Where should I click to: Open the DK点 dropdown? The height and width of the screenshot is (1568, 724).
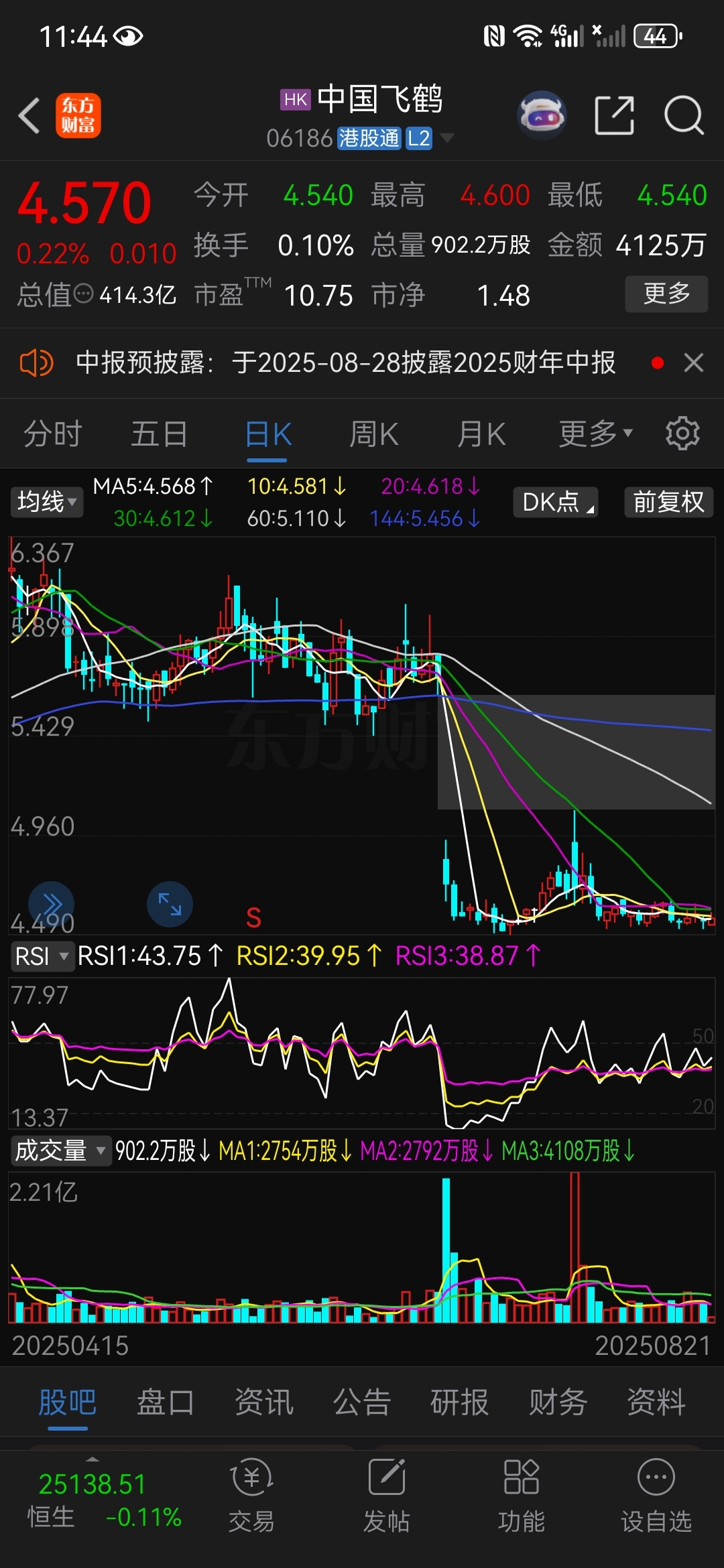point(556,502)
